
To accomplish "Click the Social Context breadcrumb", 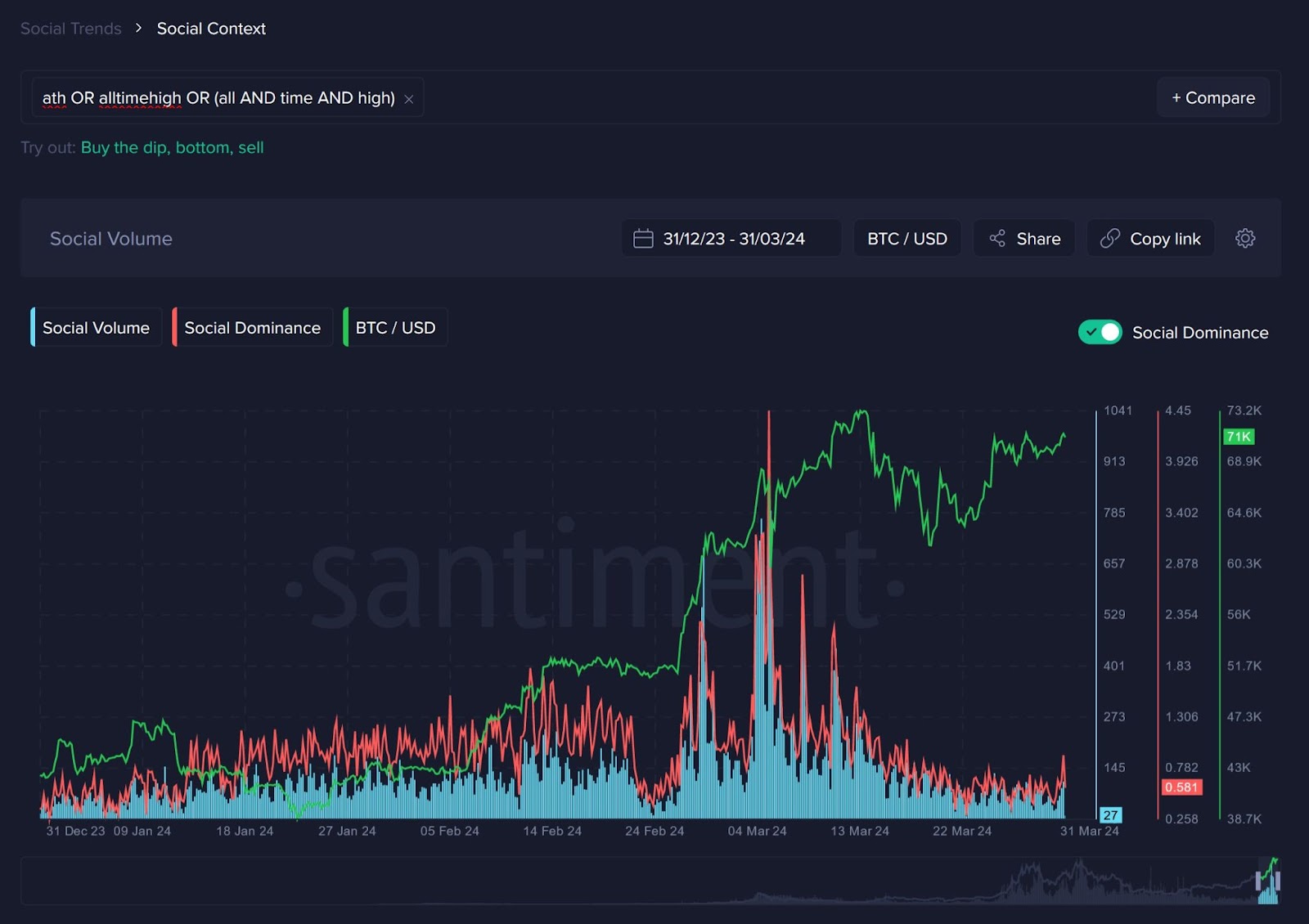I will [x=211, y=29].
